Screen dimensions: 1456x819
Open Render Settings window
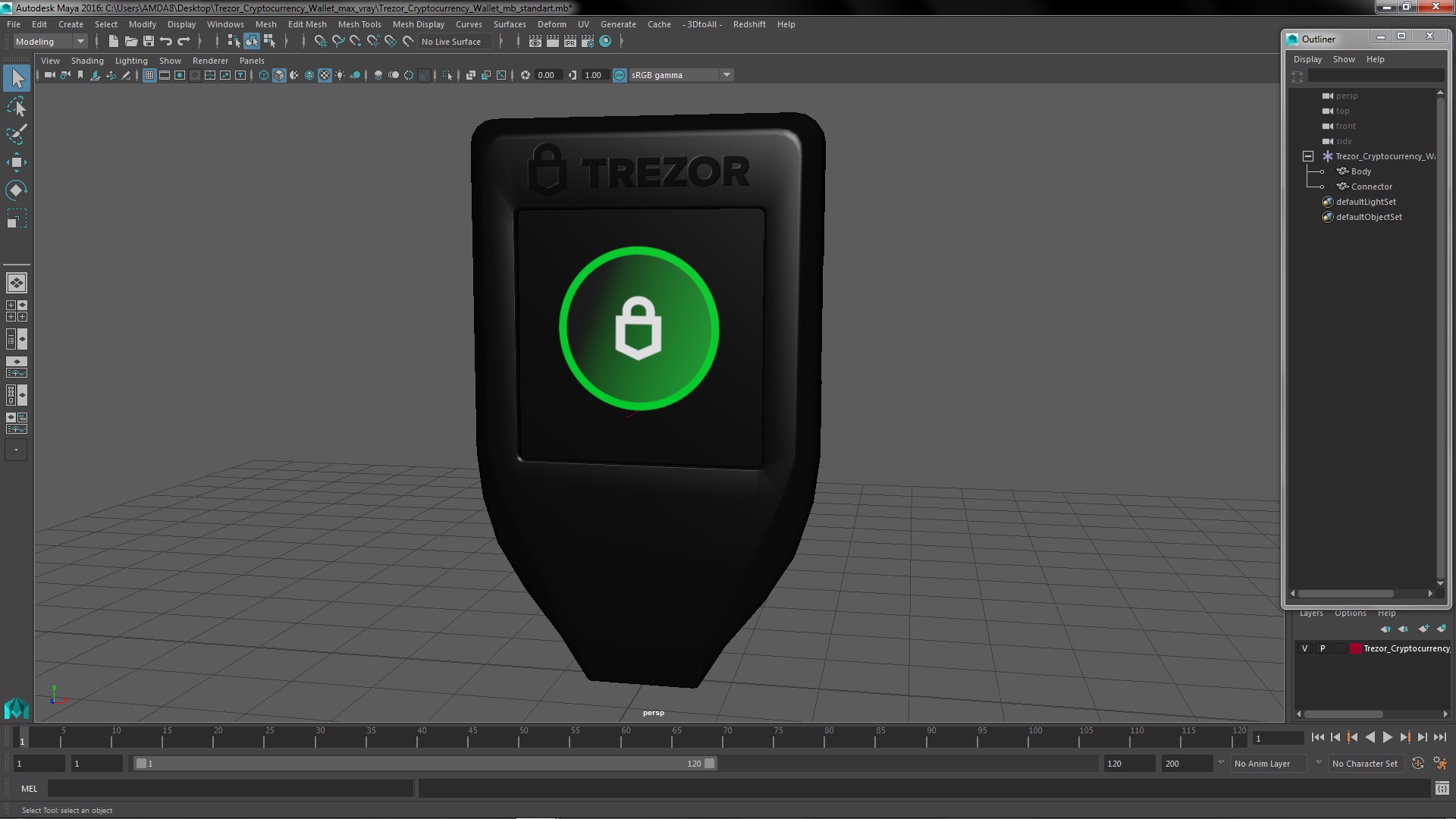(x=588, y=42)
